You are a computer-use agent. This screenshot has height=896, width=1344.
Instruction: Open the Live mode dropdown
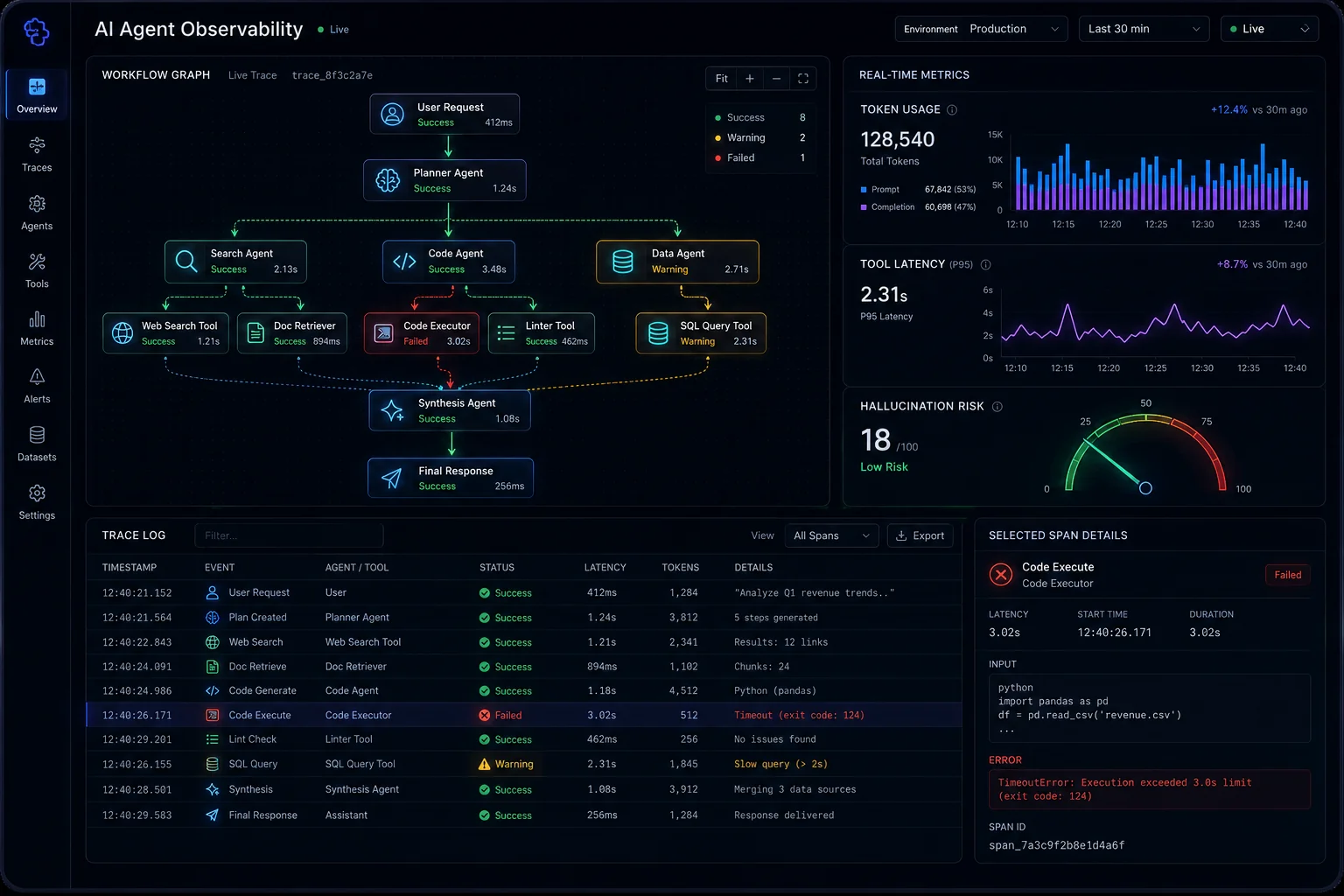coord(1270,29)
